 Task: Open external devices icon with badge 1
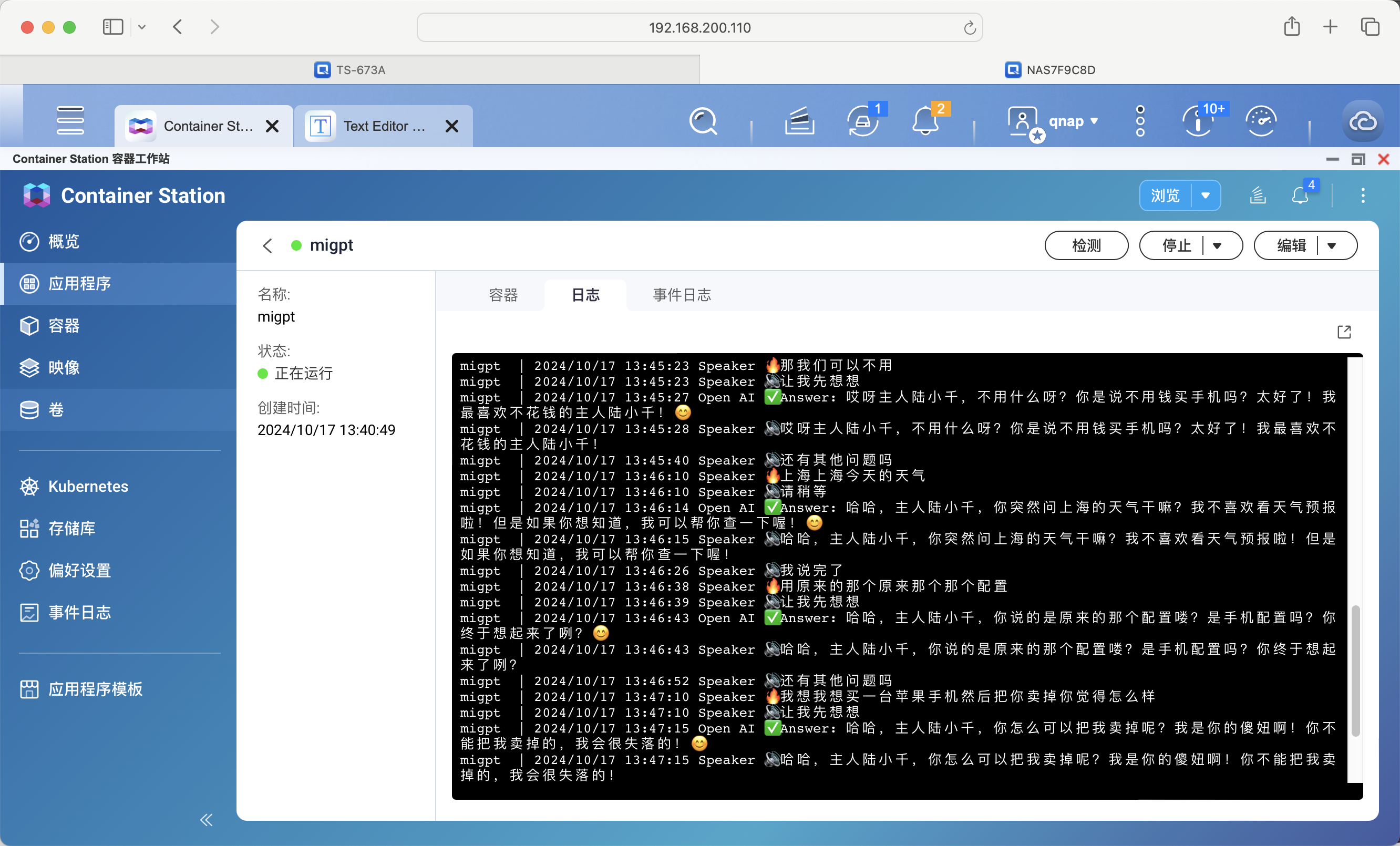863,121
